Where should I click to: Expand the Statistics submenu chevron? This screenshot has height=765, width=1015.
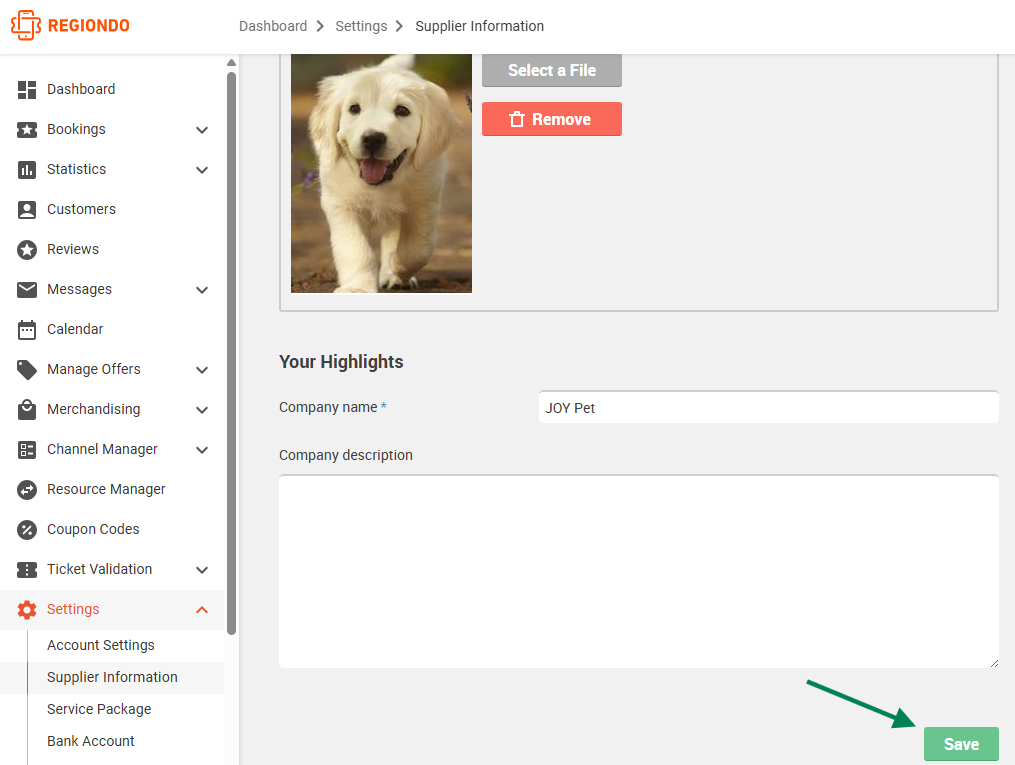pos(202,170)
